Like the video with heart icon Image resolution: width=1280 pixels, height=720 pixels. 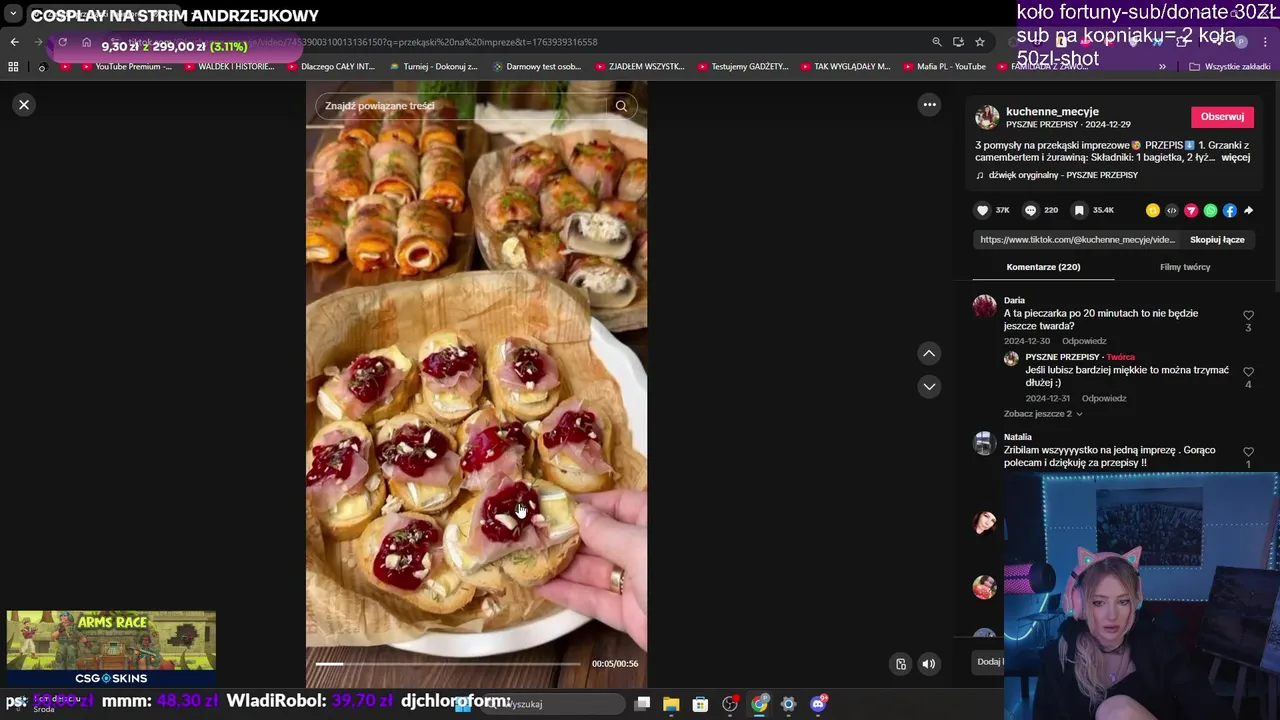tap(983, 210)
